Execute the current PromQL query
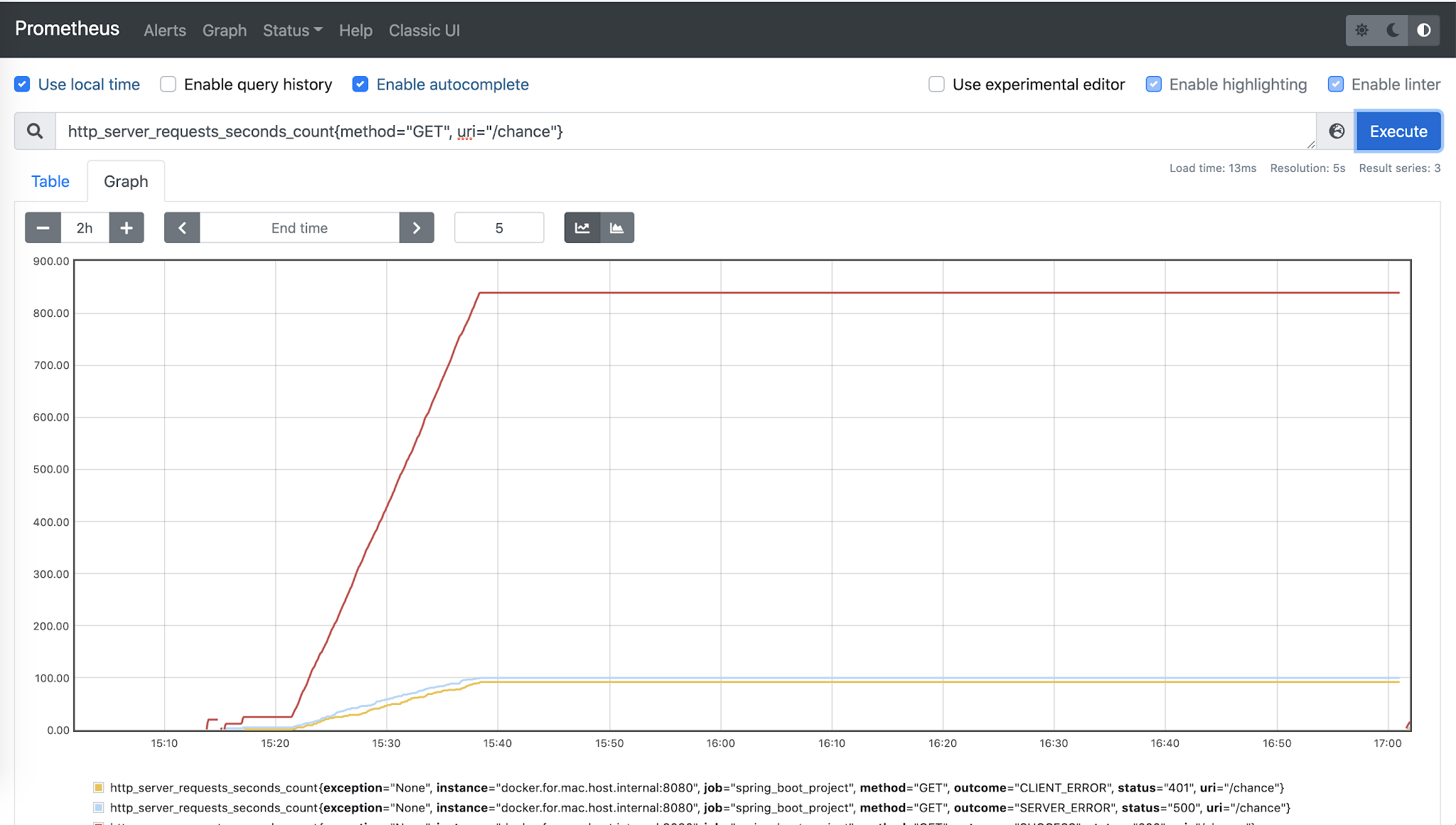 coord(1398,131)
